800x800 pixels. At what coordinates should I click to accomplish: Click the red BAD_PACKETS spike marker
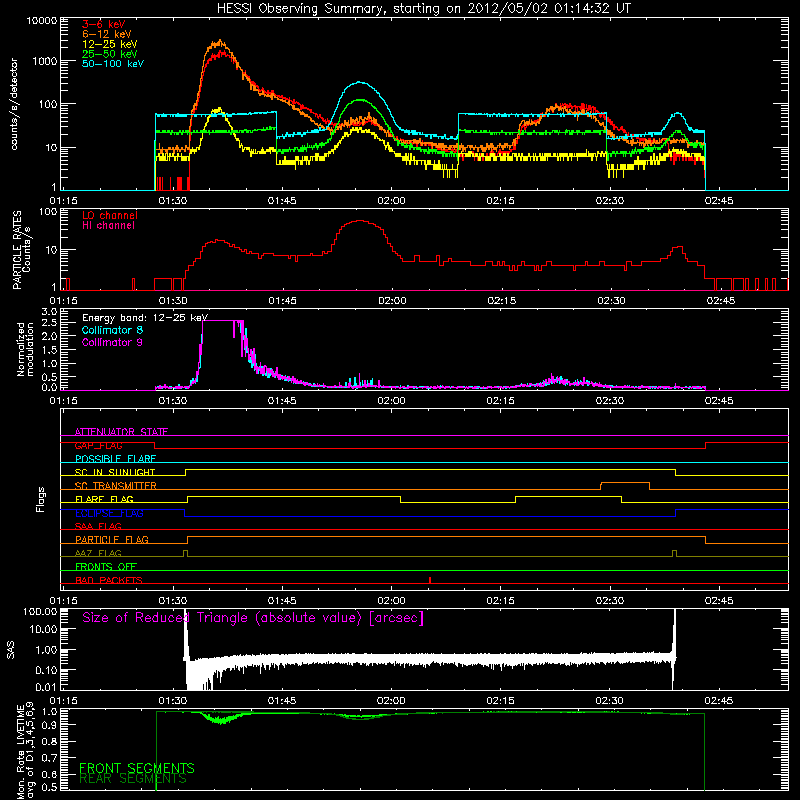[430, 580]
